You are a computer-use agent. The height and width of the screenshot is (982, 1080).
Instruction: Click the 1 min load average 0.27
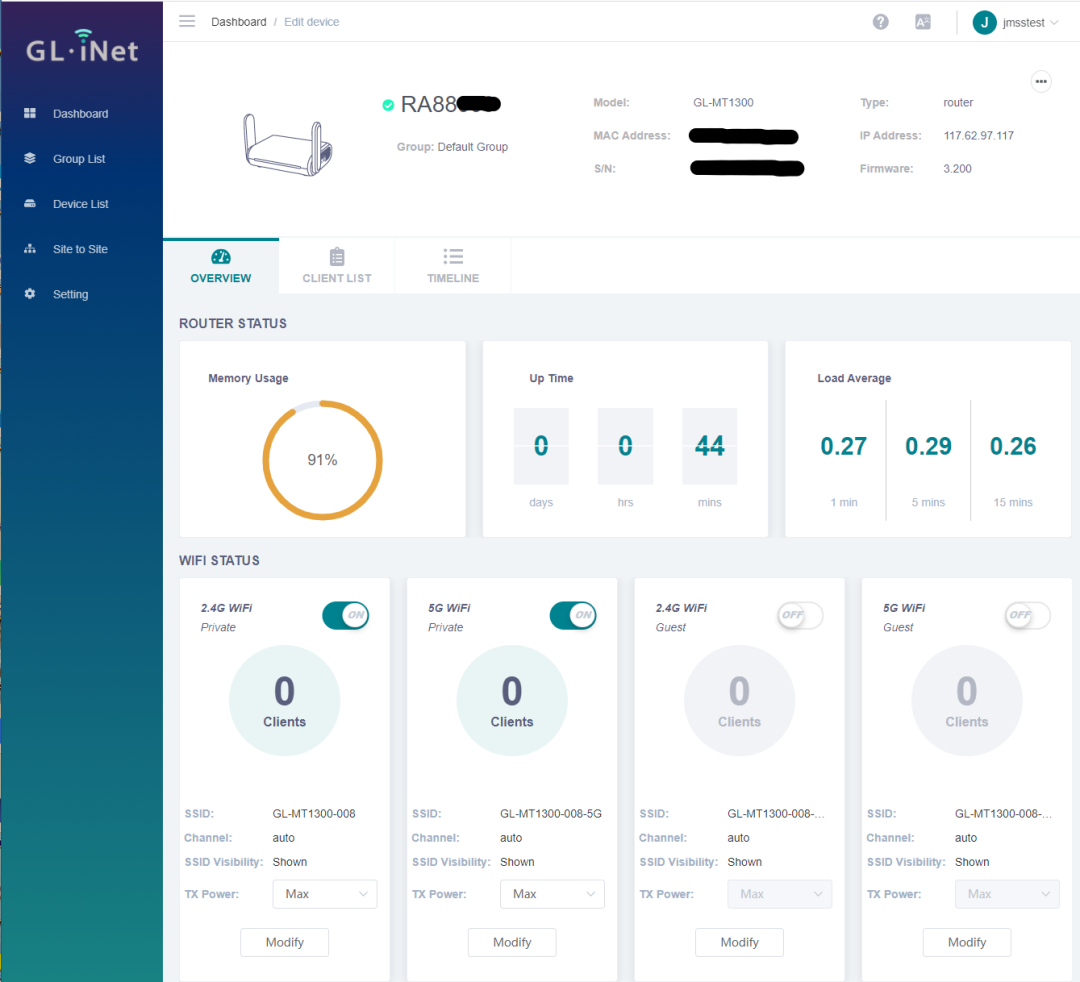tap(843, 446)
